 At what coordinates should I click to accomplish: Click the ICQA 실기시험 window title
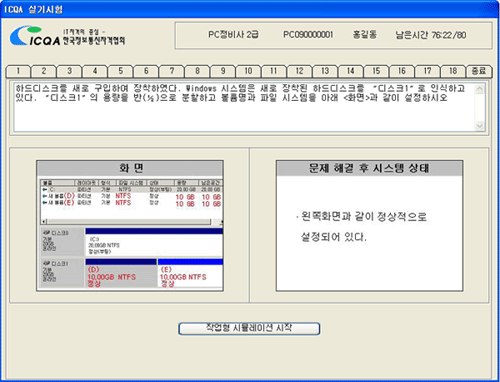[33, 9]
